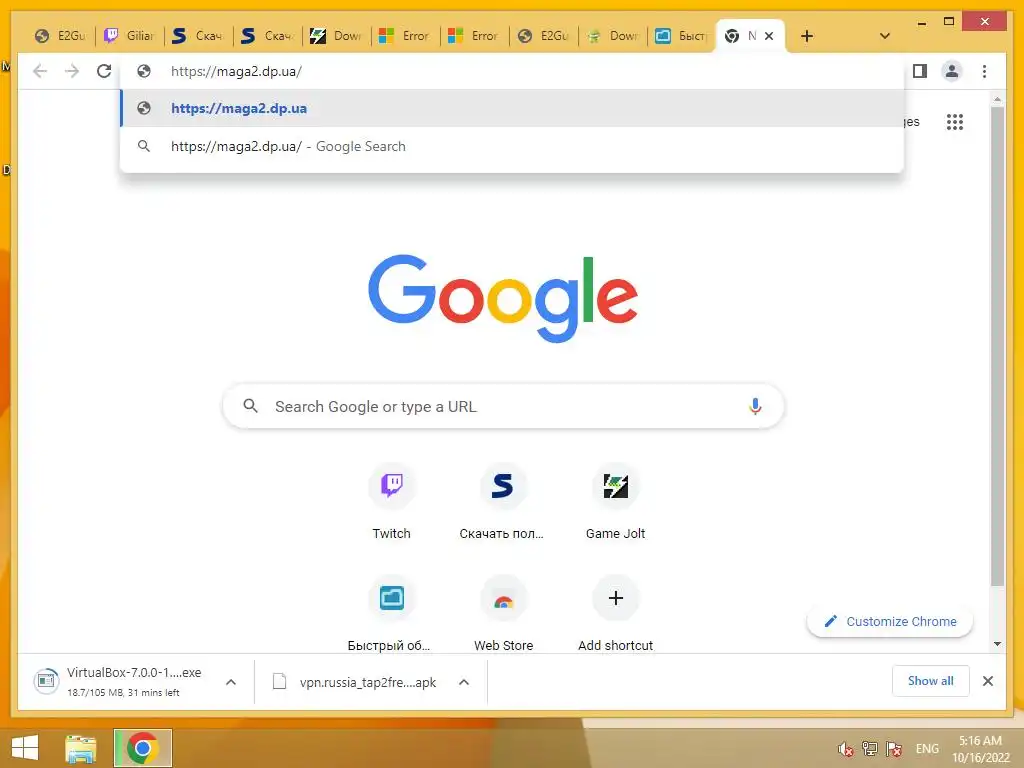Switch to the second Скач tab

(x=267, y=36)
